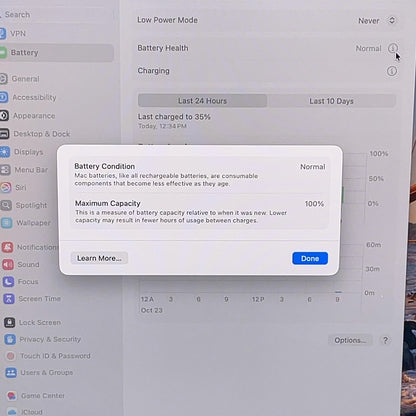Click the '100%' Maximum Capacity value
Viewport: 416px width, 416px height.
point(314,204)
